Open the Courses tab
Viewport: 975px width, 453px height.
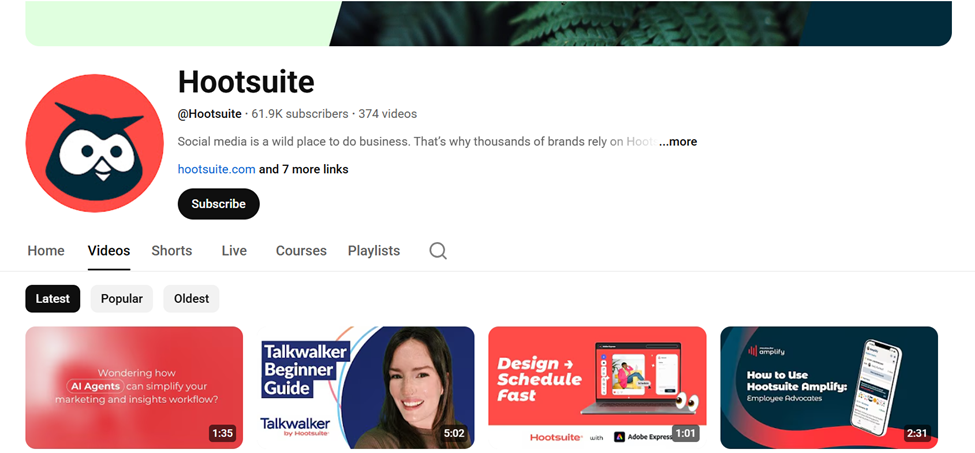(301, 251)
